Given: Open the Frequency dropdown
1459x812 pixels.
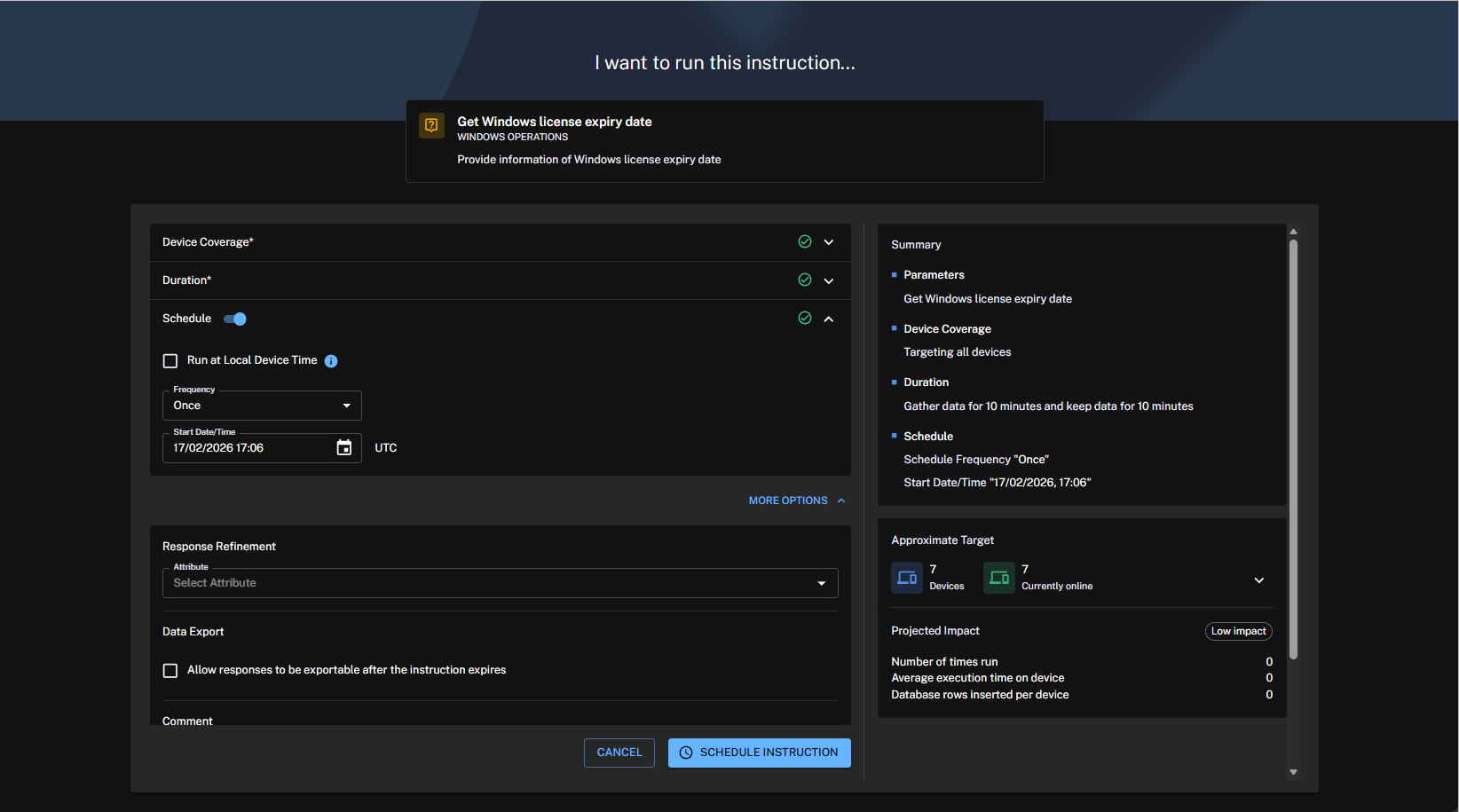Looking at the screenshot, I should (262, 406).
